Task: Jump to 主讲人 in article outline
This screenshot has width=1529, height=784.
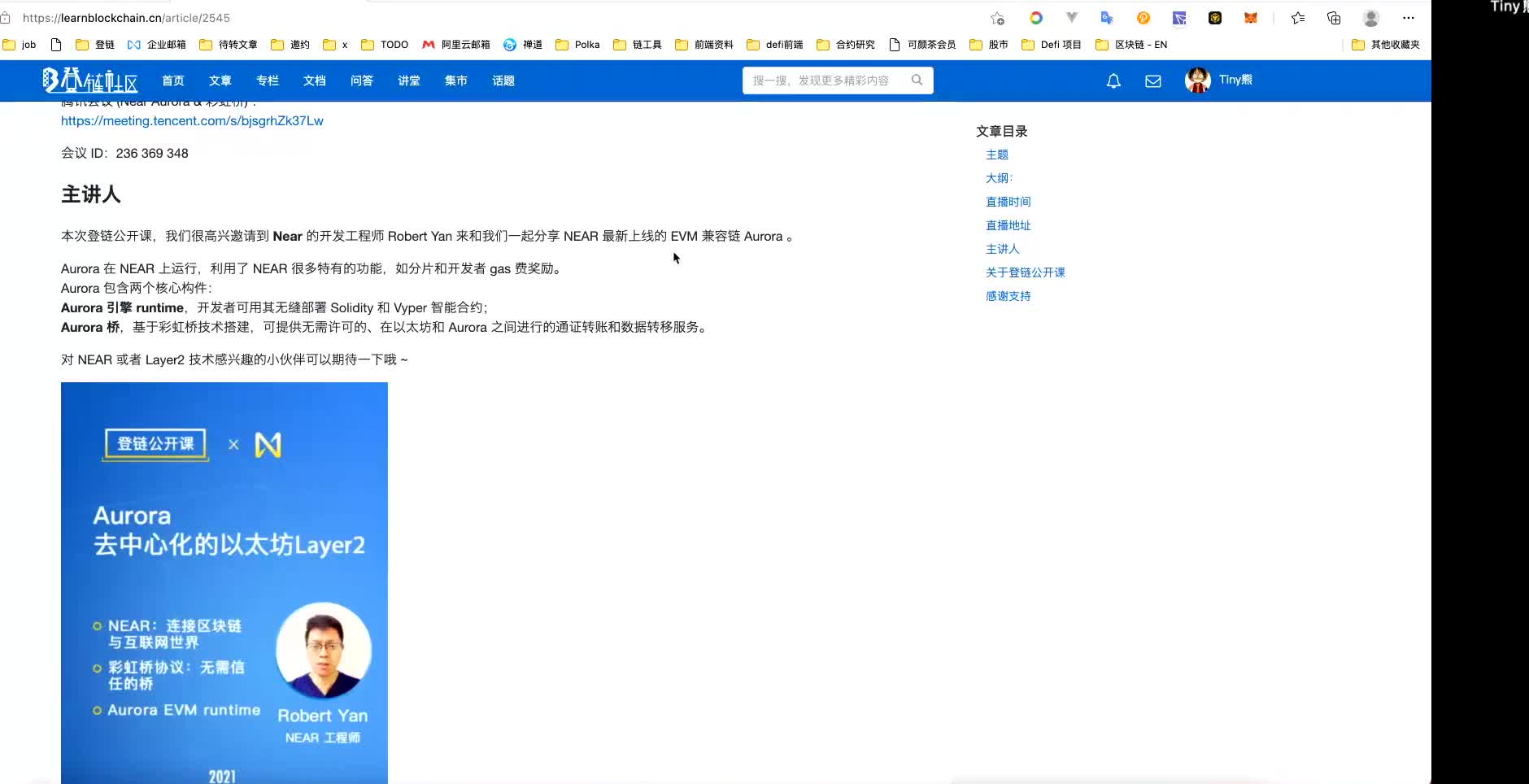Action: [1003, 249]
